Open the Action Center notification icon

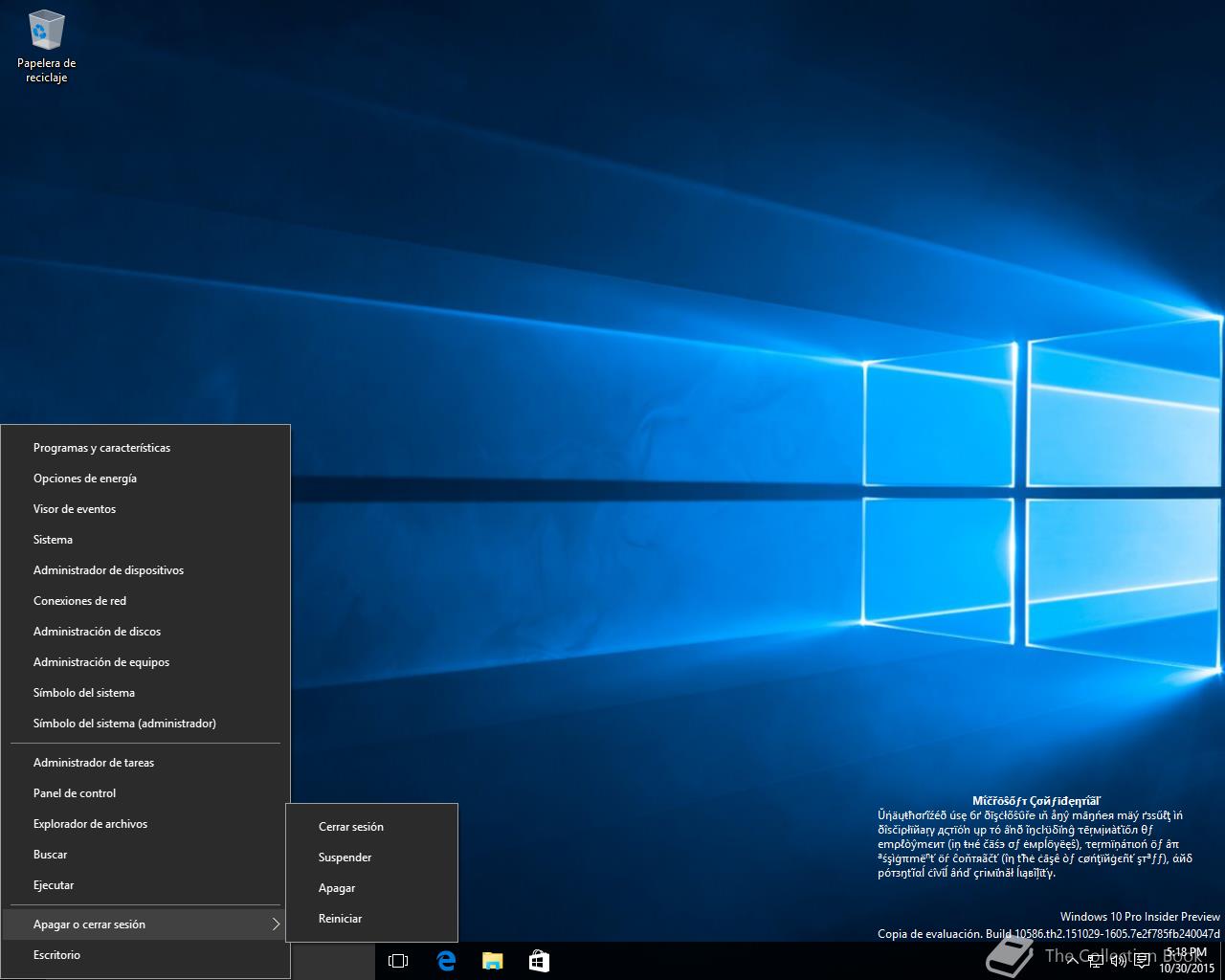click(1142, 961)
